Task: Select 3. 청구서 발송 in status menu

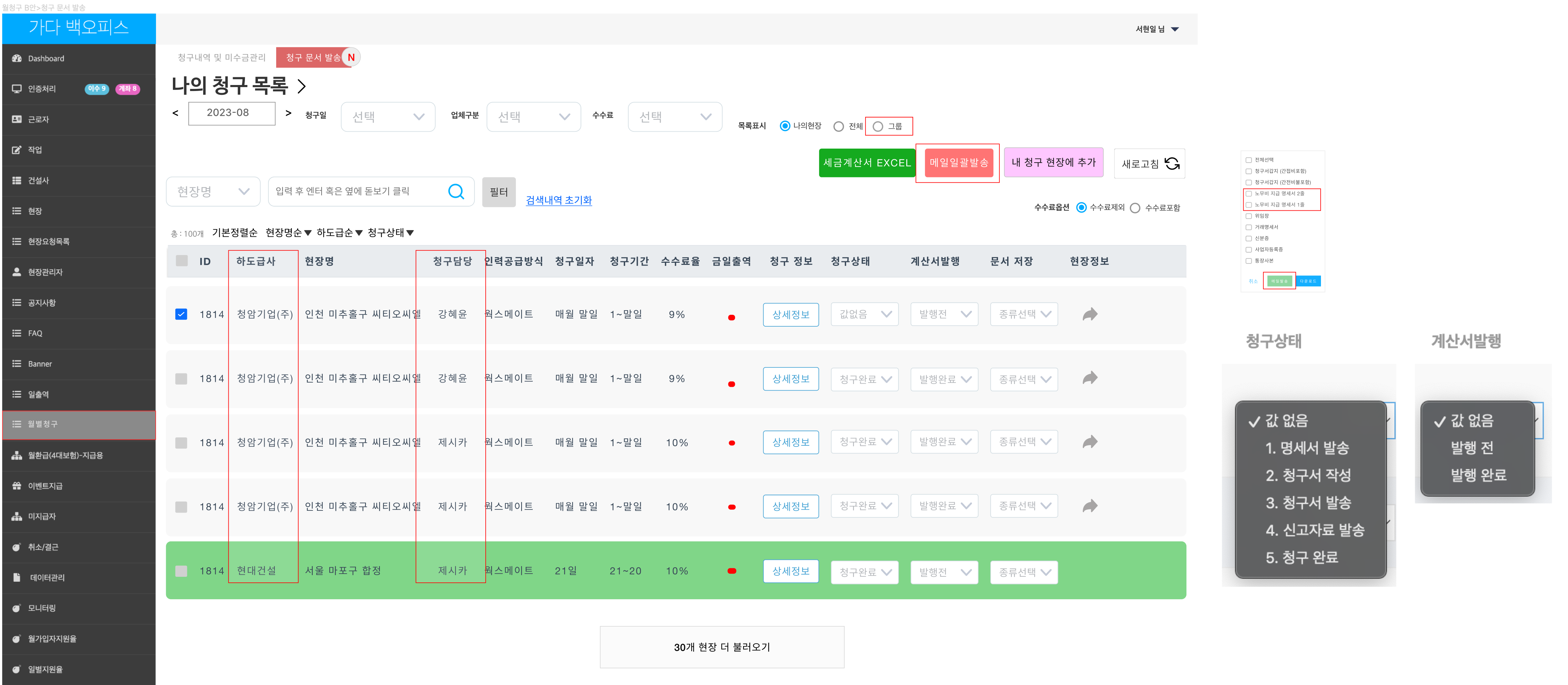Action: click(1308, 502)
